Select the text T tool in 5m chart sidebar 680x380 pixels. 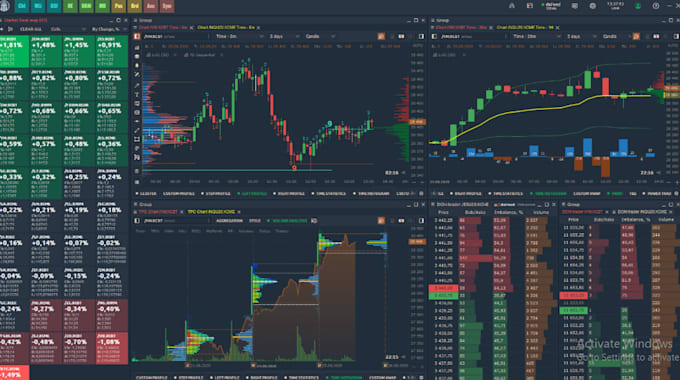point(137,94)
